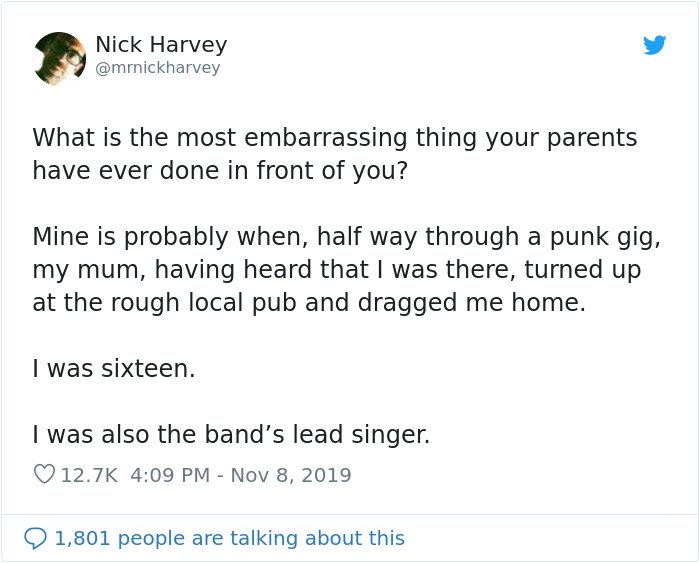Screen dimensions: 700x563
Task: Open "people are talking about this" link
Action: click(x=261, y=538)
